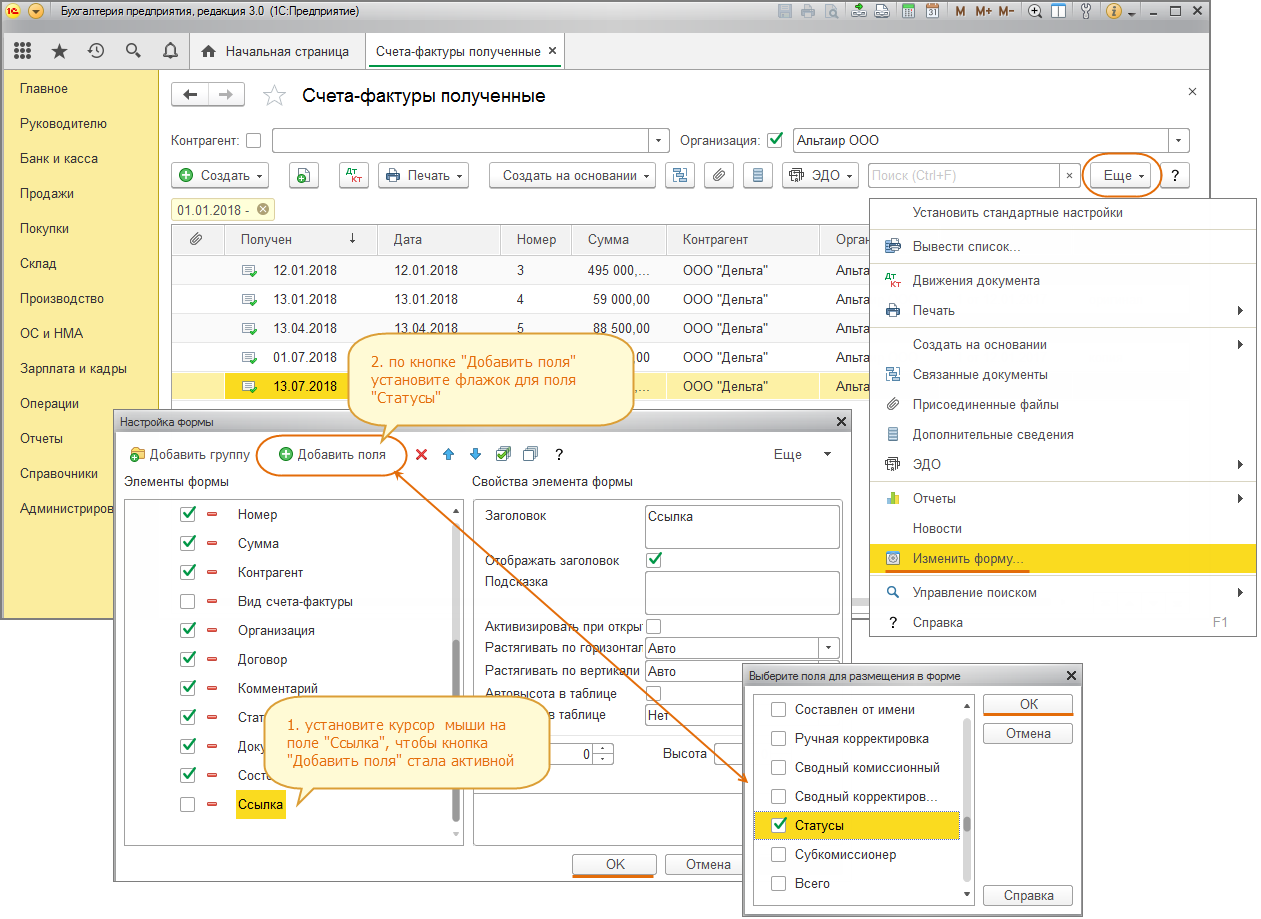This screenshot has width=1261, height=919.
Task: Go back with left arrow button
Action: 189,95
